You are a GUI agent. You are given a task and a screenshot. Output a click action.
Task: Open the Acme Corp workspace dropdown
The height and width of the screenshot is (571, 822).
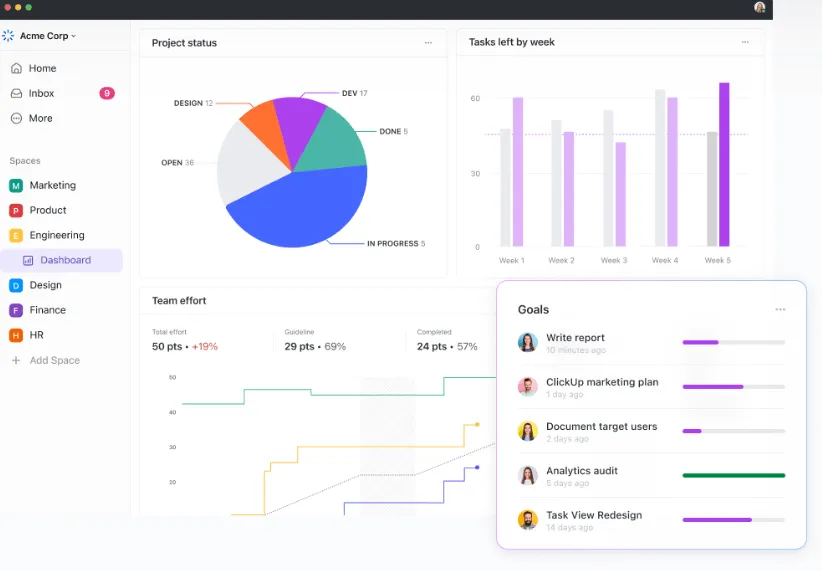click(x=48, y=36)
